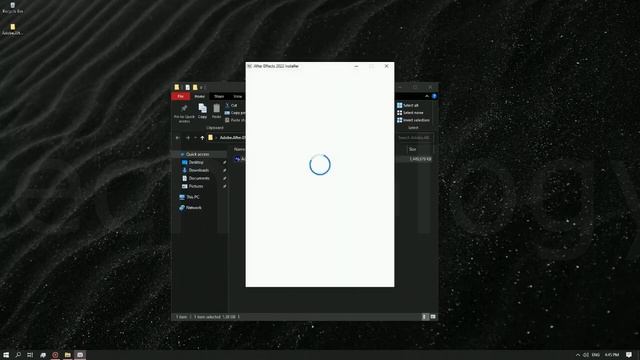This screenshot has width=640, height=360.
Task: Open the View ribbon tab
Action: pyautogui.click(x=238, y=96)
